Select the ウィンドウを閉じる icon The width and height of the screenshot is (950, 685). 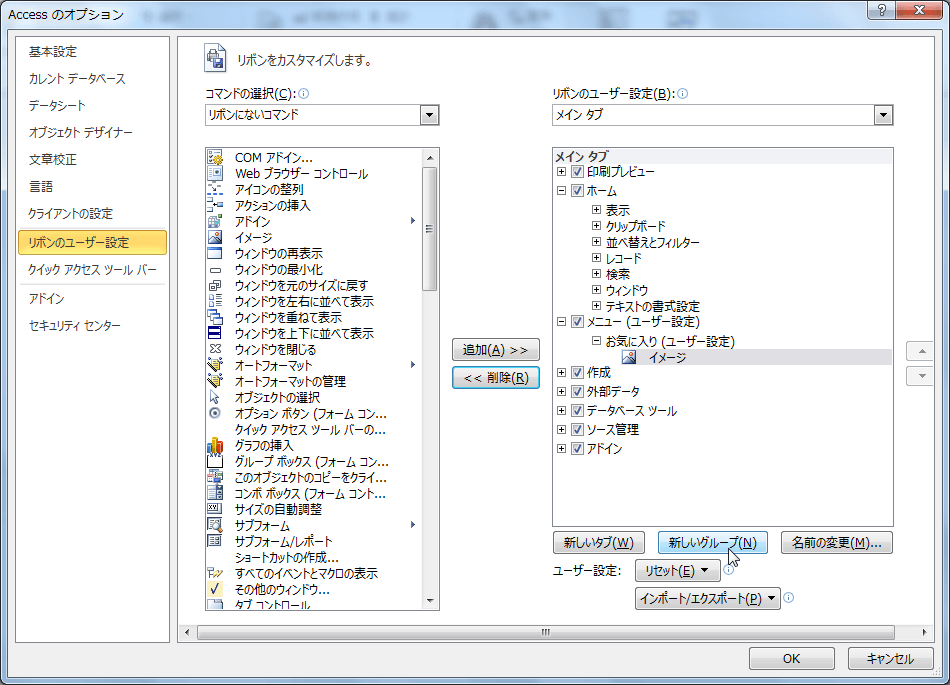click(215, 349)
